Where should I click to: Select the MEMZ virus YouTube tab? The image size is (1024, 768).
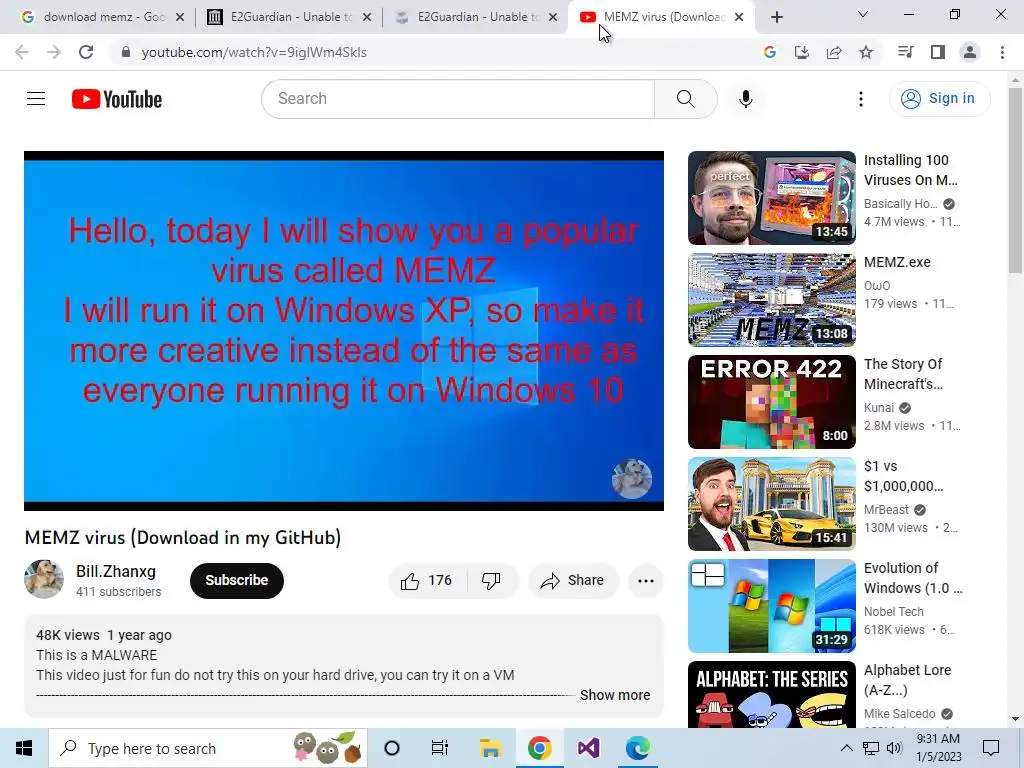coord(661,17)
